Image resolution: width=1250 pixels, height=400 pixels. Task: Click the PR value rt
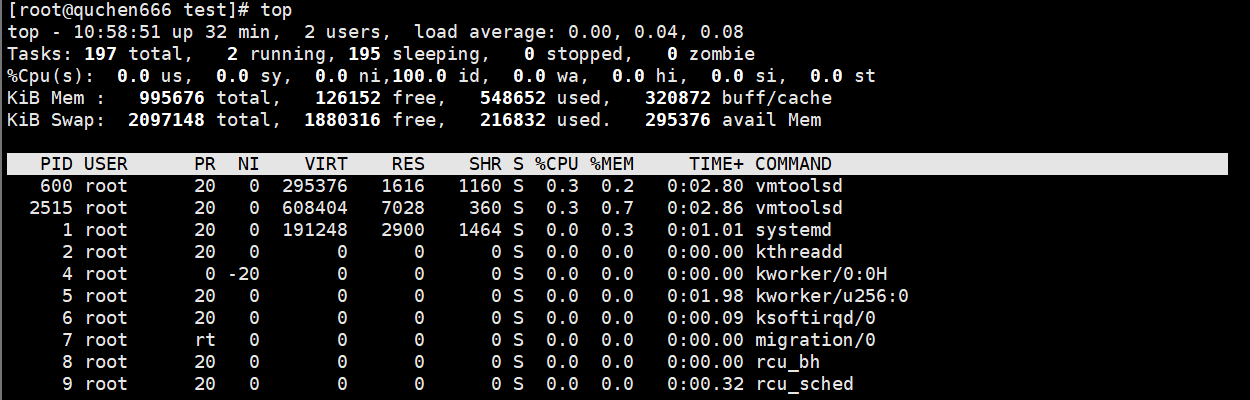205,340
